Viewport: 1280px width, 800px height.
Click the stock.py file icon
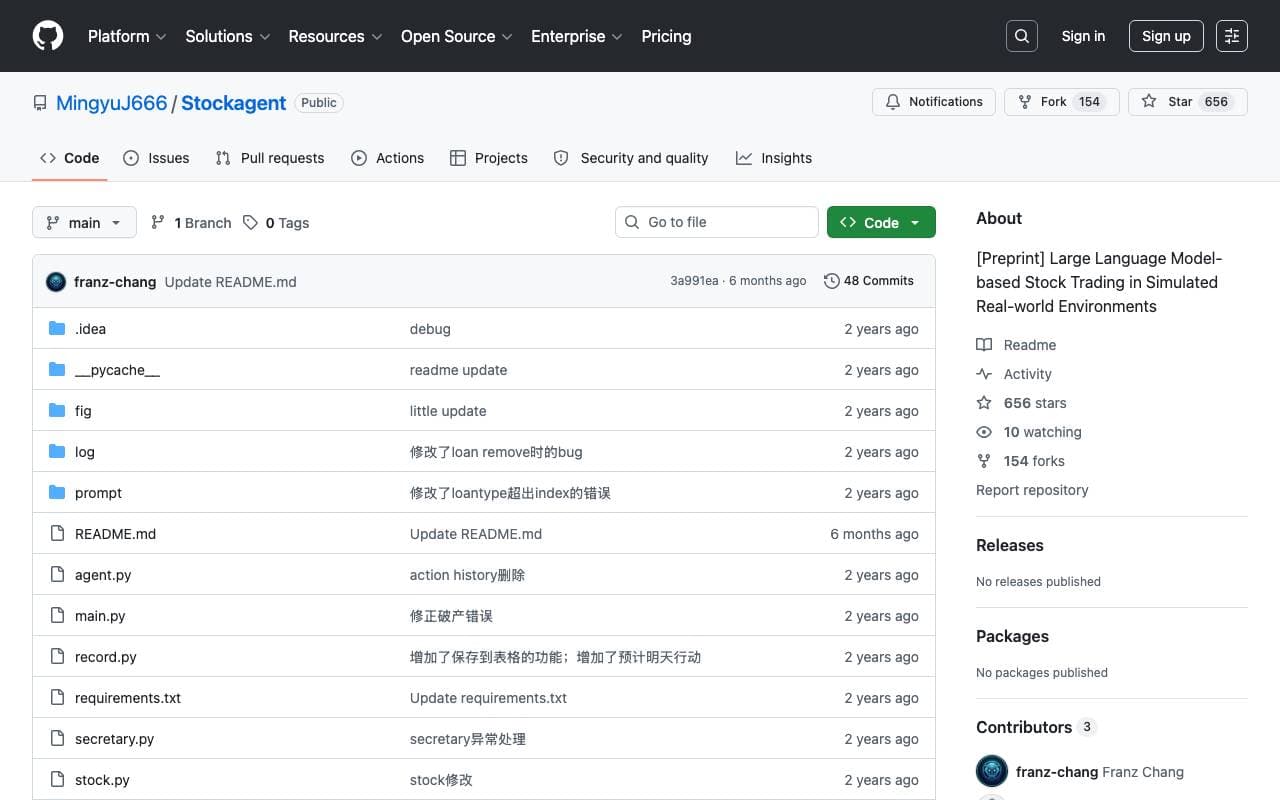pyautogui.click(x=57, y=780)
